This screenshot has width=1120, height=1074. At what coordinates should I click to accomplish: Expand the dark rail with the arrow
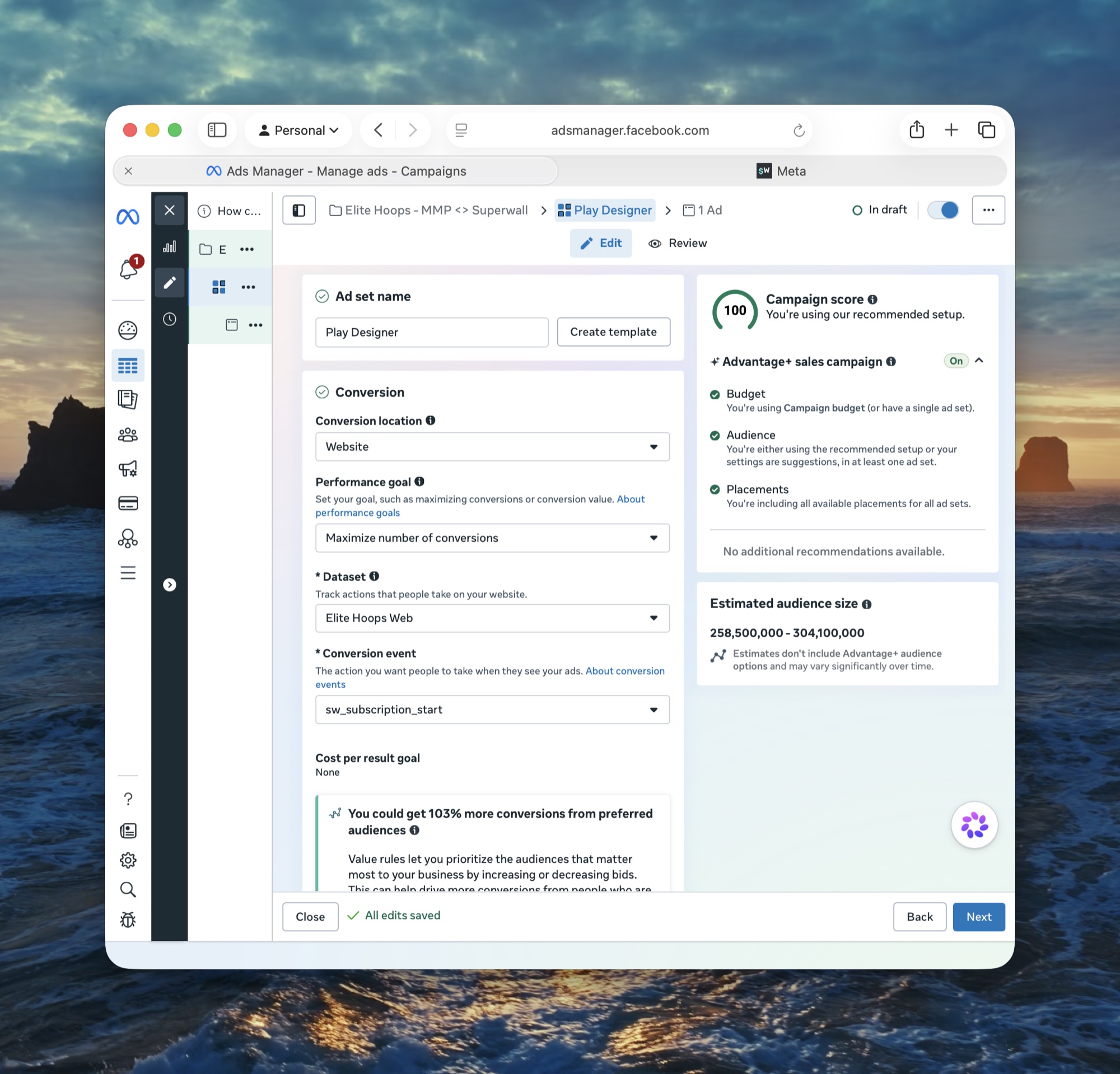pos(170,585)
